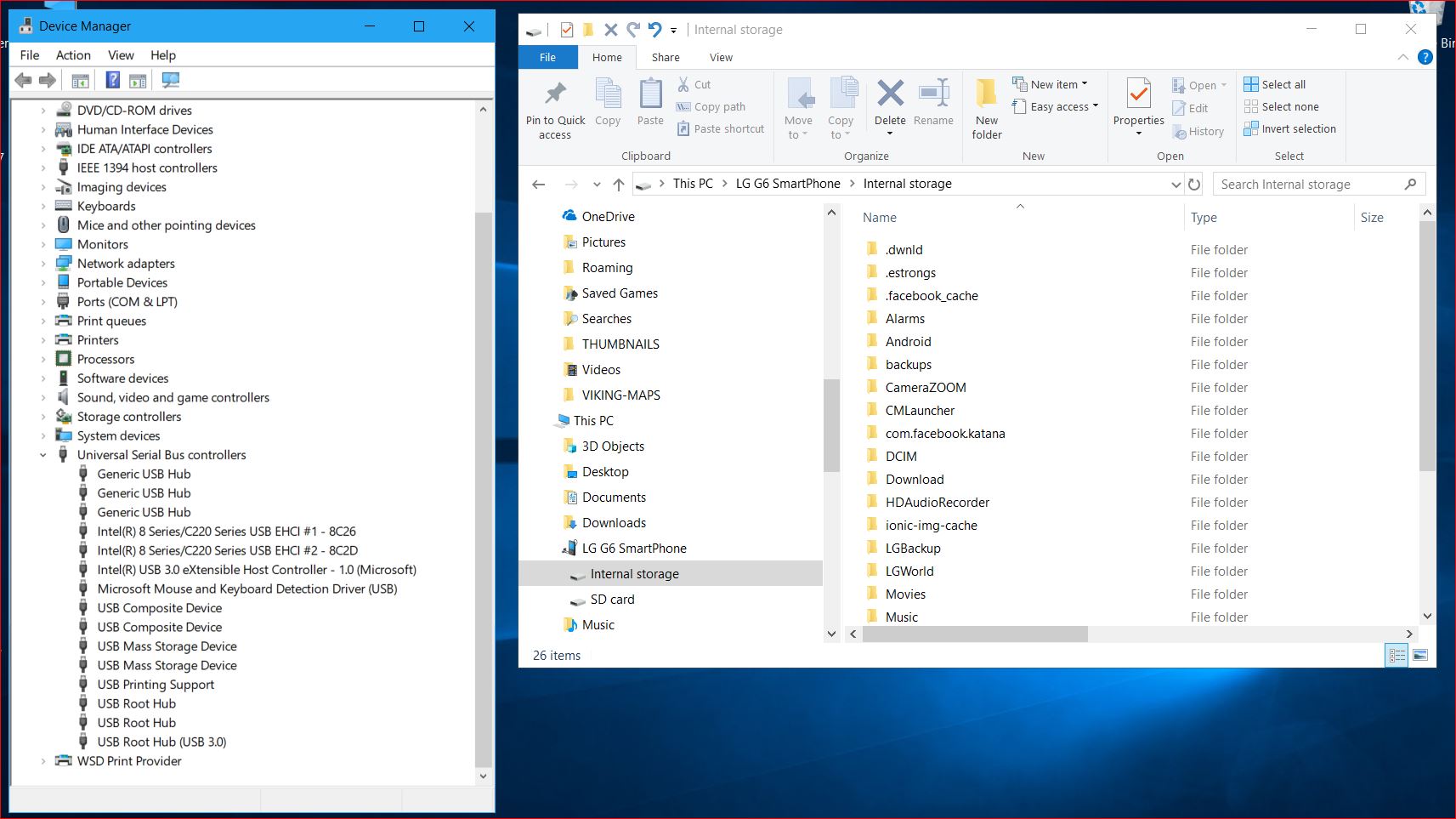Viewport: 1456px width, 819px height.
Task: Click the History button in Open group
Action: (1198, 131)
